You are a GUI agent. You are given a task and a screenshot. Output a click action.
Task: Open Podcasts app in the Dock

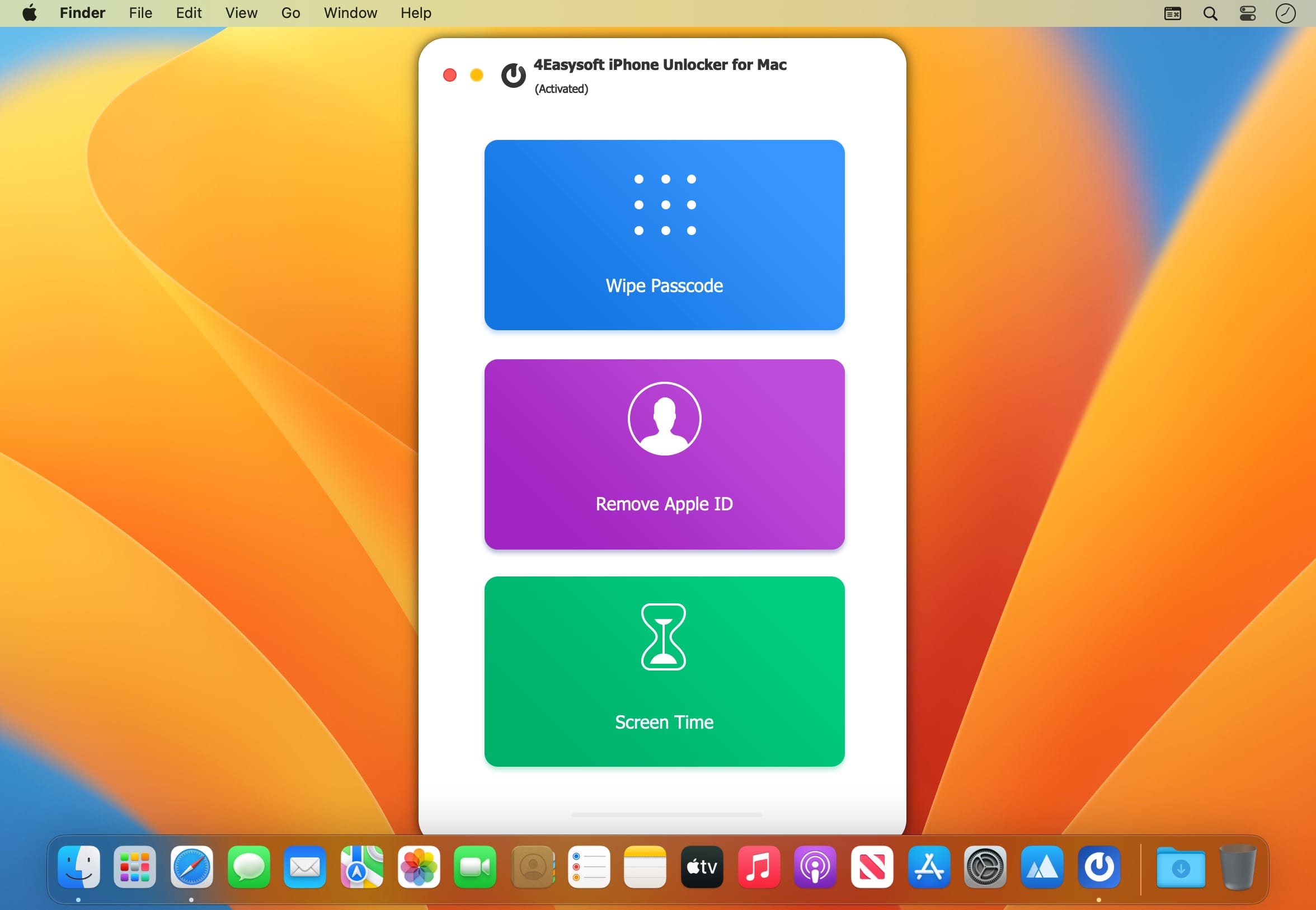click(x=815, y=867)
